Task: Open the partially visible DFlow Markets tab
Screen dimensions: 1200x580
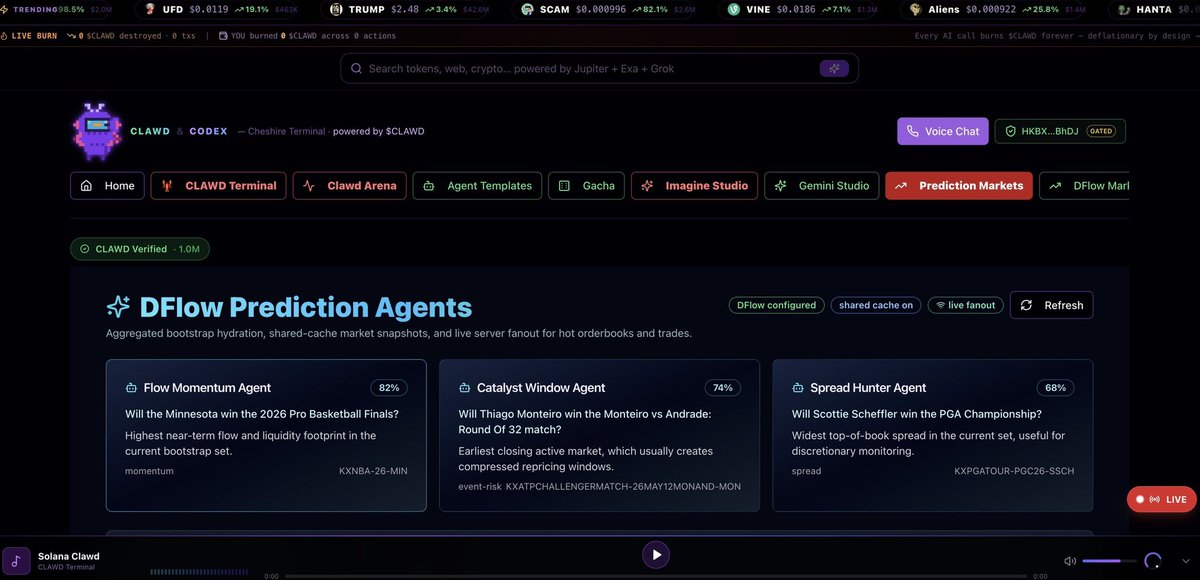Action: [x=1084, y=186]
